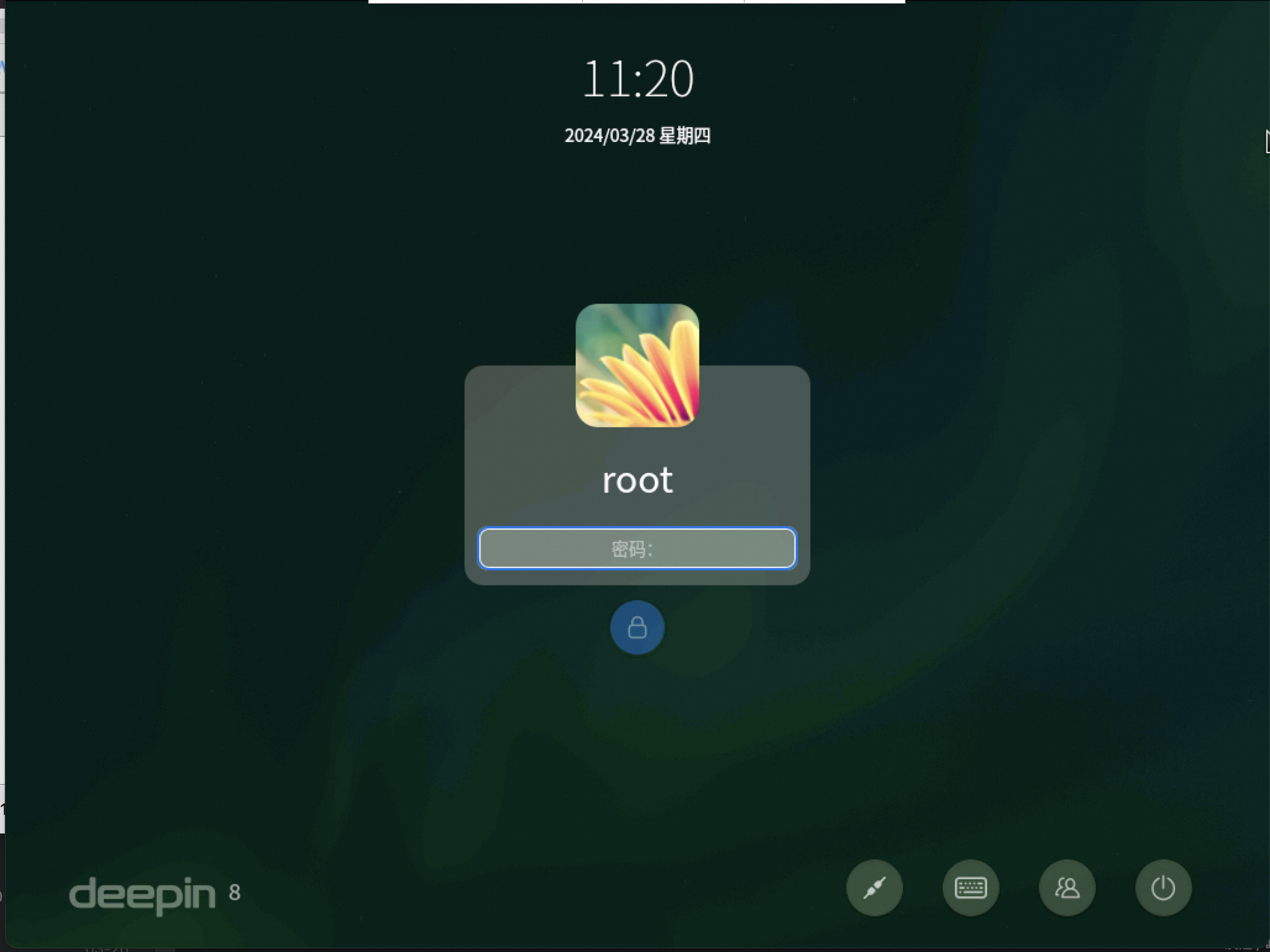
Task: Click the version number 8 beside deepin
Action: 235,892
